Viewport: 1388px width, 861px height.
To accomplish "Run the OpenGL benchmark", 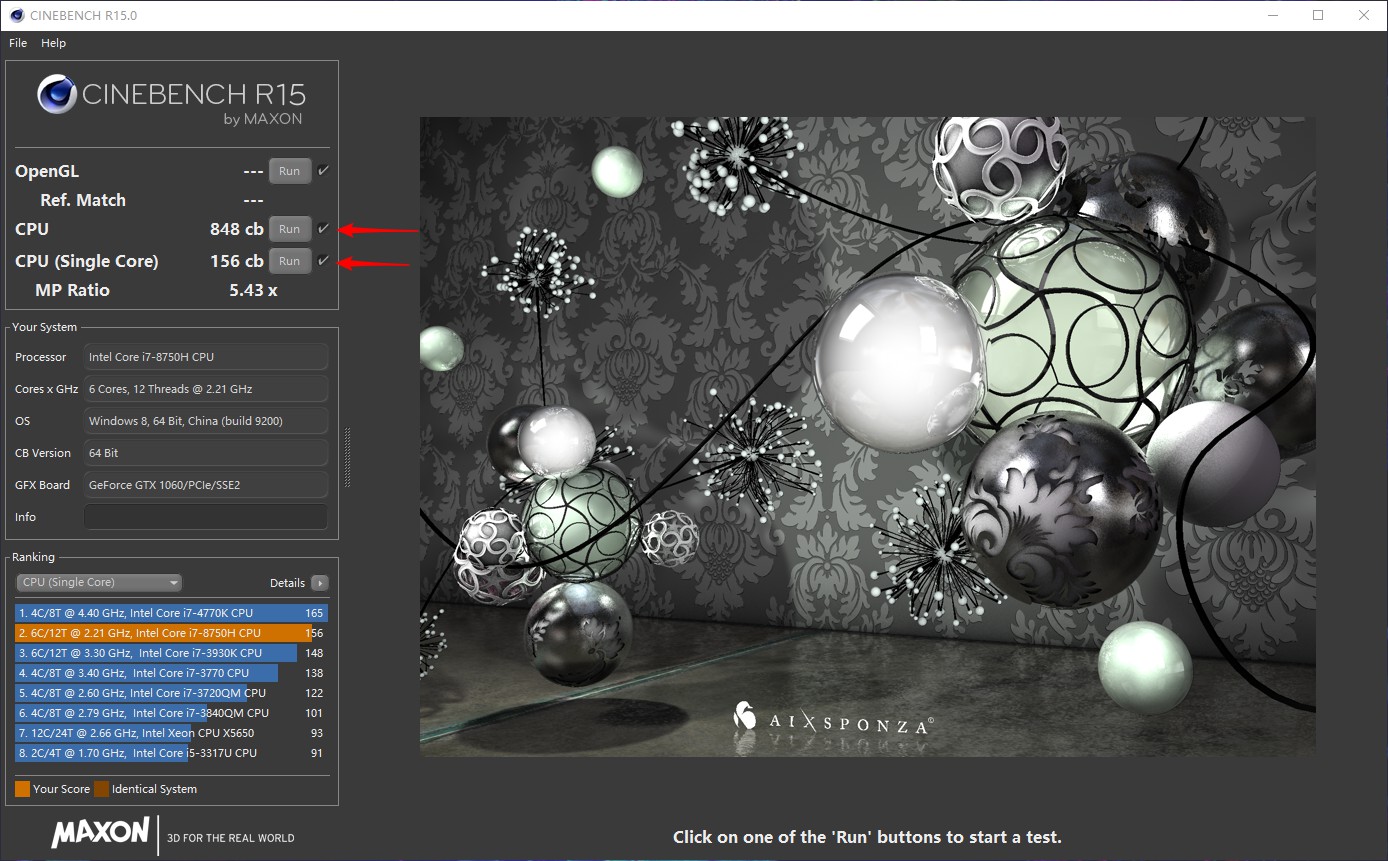I will point(289,171).
